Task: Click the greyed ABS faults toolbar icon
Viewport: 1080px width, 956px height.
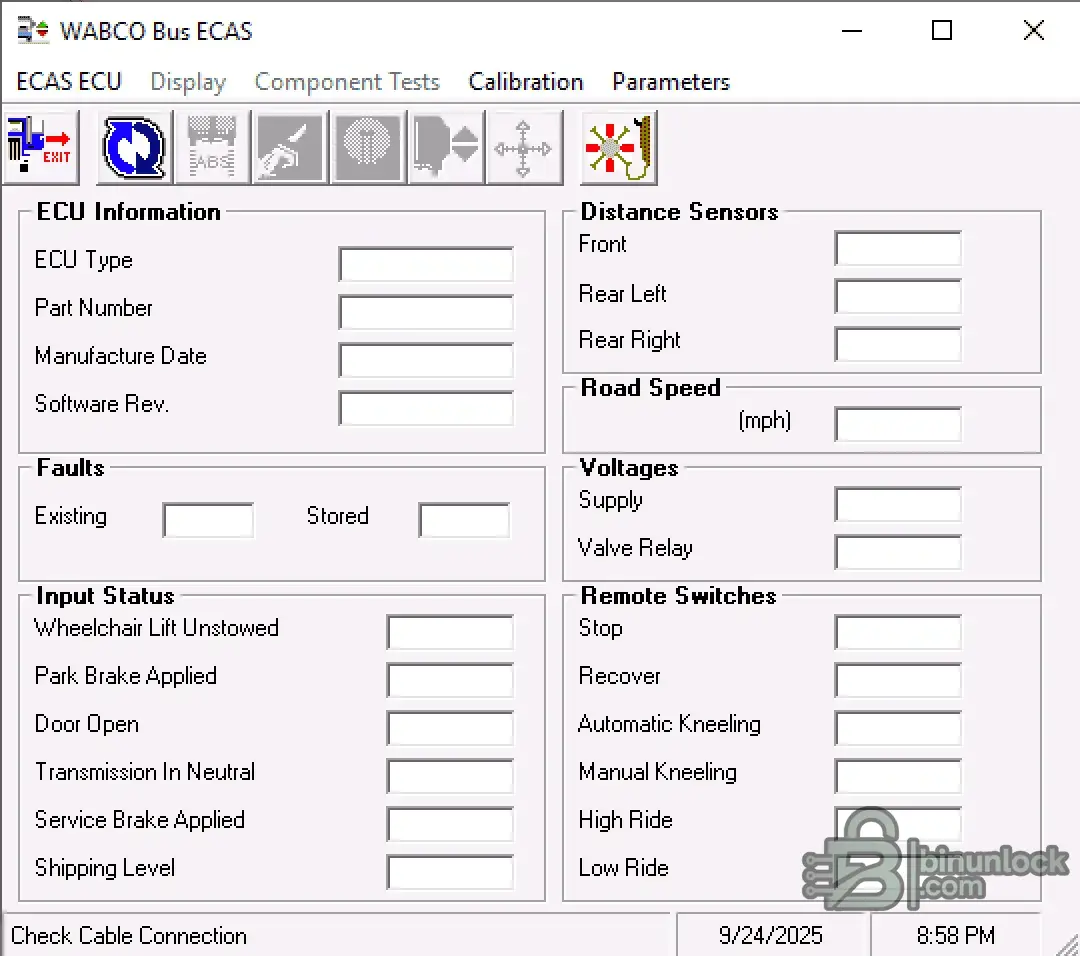Action: click(212, 147)
